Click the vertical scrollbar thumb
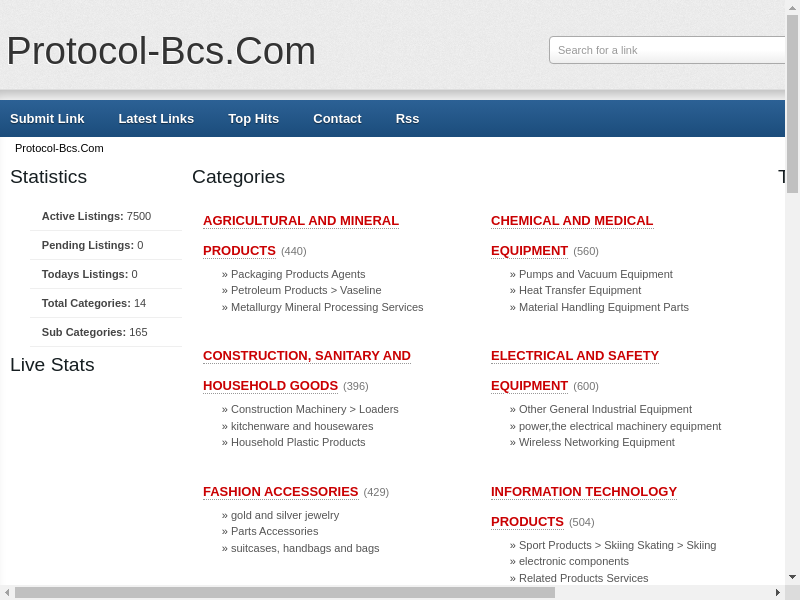Screen dimensions: 800x600 tap(792, 103)
